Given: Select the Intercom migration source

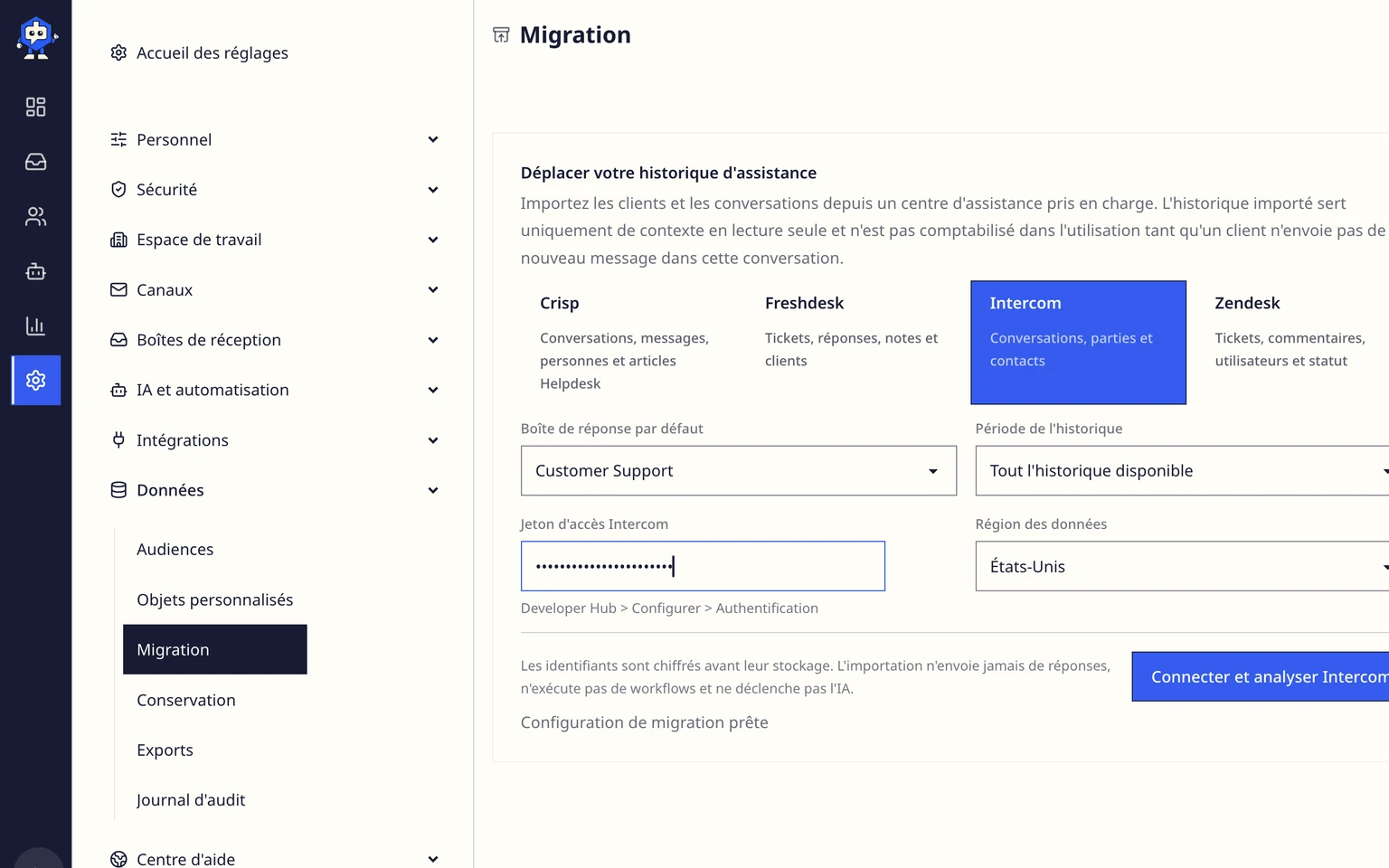Looking at the screenshot, I should [x=1078, y=343].
